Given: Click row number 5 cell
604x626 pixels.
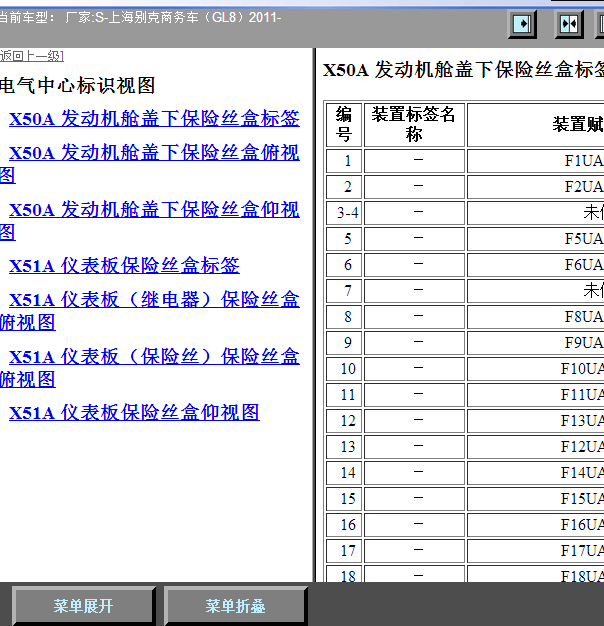Looking at the screenshot, I should pyautogui.click(x=344, y=239).
